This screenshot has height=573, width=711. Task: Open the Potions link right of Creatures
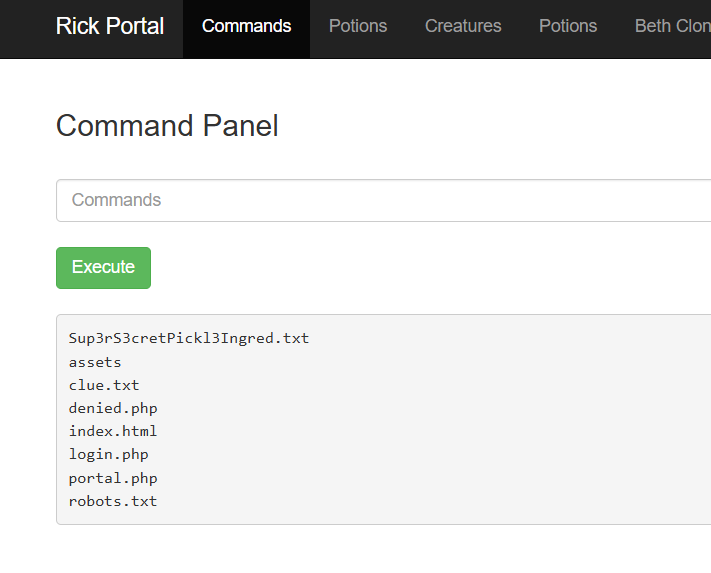coord(568,26)
